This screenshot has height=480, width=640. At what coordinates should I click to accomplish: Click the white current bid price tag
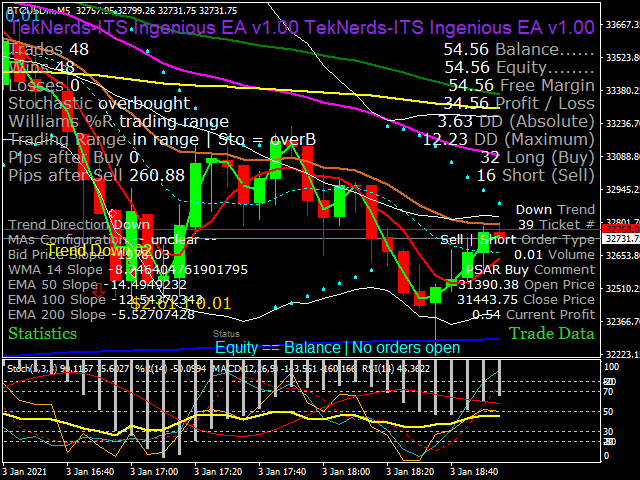(x=621, y=238)
